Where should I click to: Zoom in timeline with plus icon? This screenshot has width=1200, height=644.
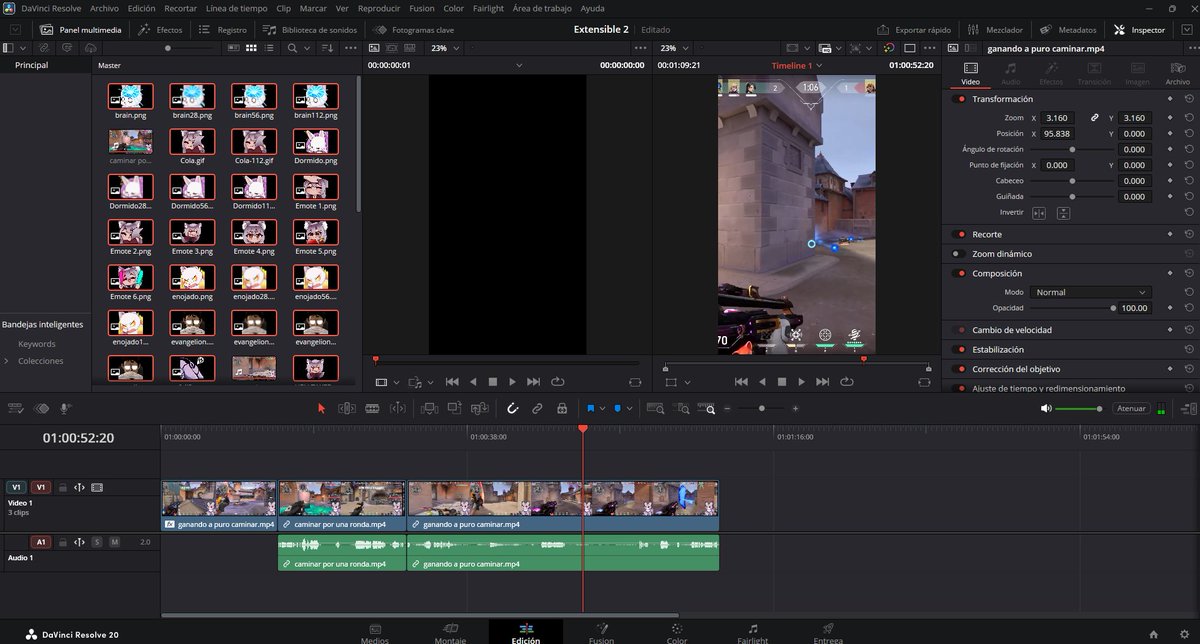[796, 408]
